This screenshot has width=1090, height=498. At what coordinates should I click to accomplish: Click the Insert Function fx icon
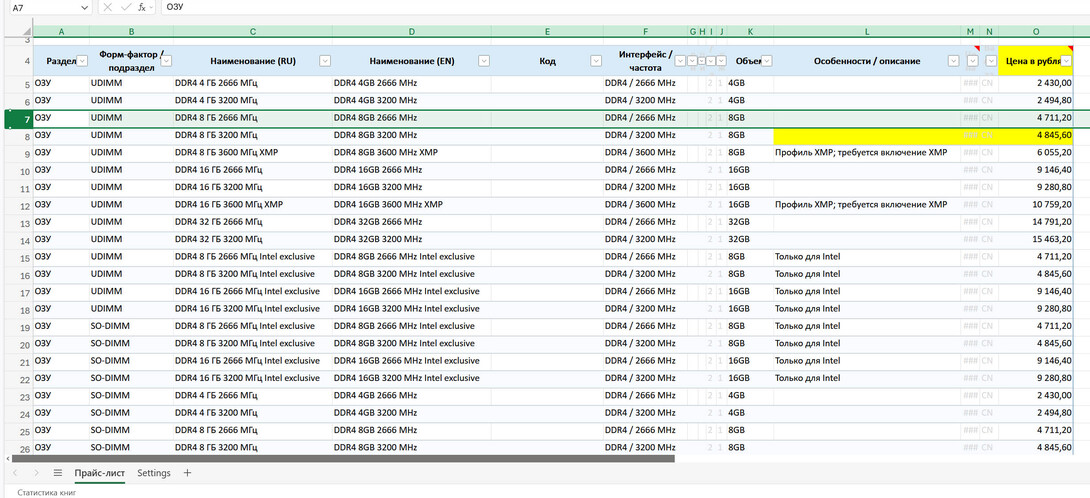pos(142,7)
